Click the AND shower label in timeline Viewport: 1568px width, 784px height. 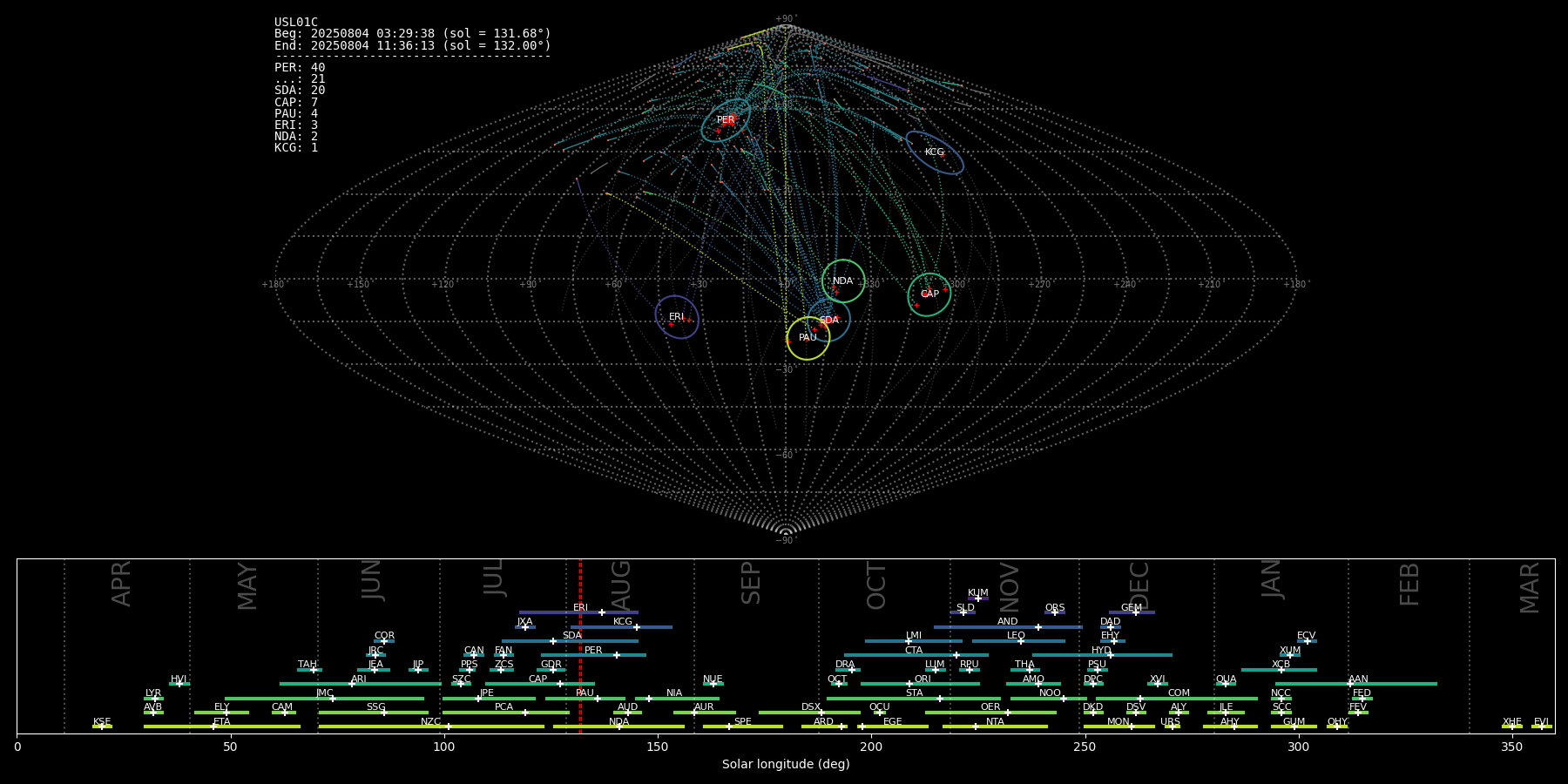point(1007,622)
